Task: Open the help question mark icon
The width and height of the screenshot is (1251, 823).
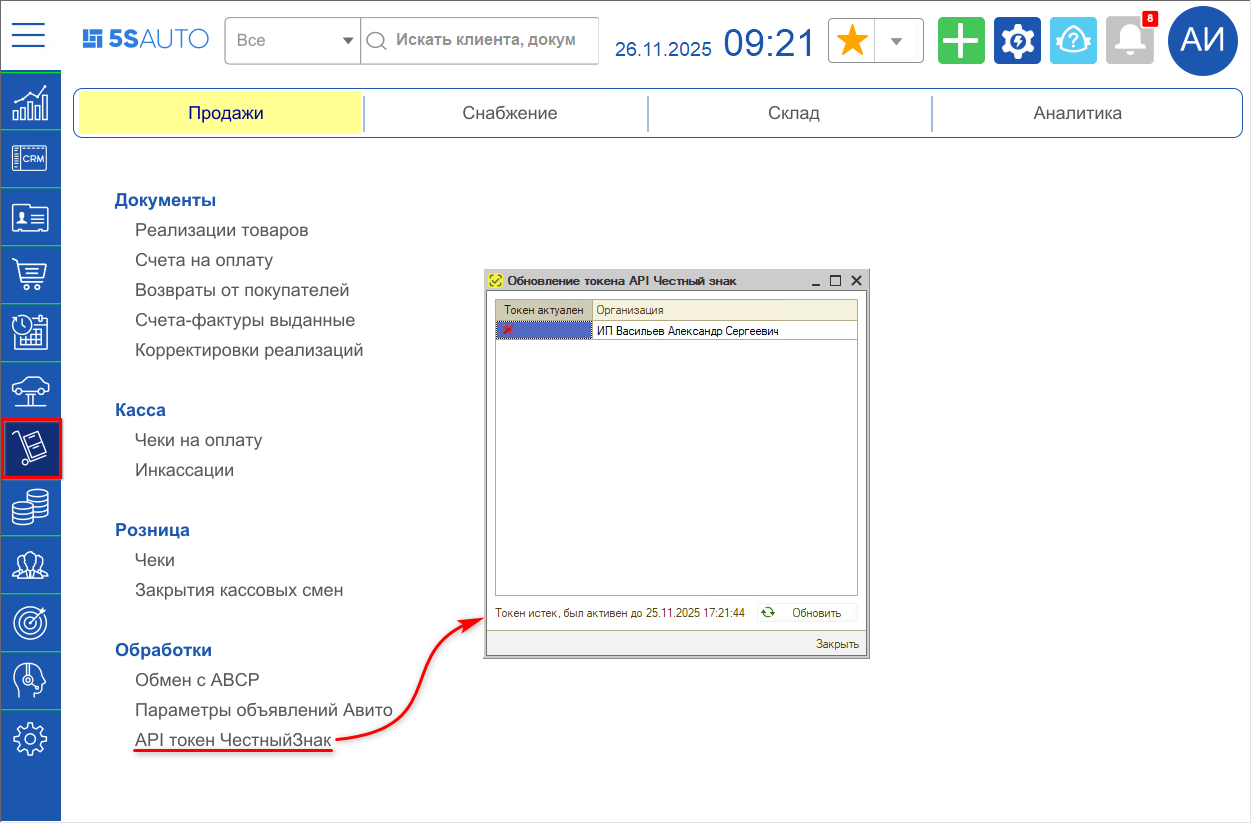Action: pos(1073,41)
